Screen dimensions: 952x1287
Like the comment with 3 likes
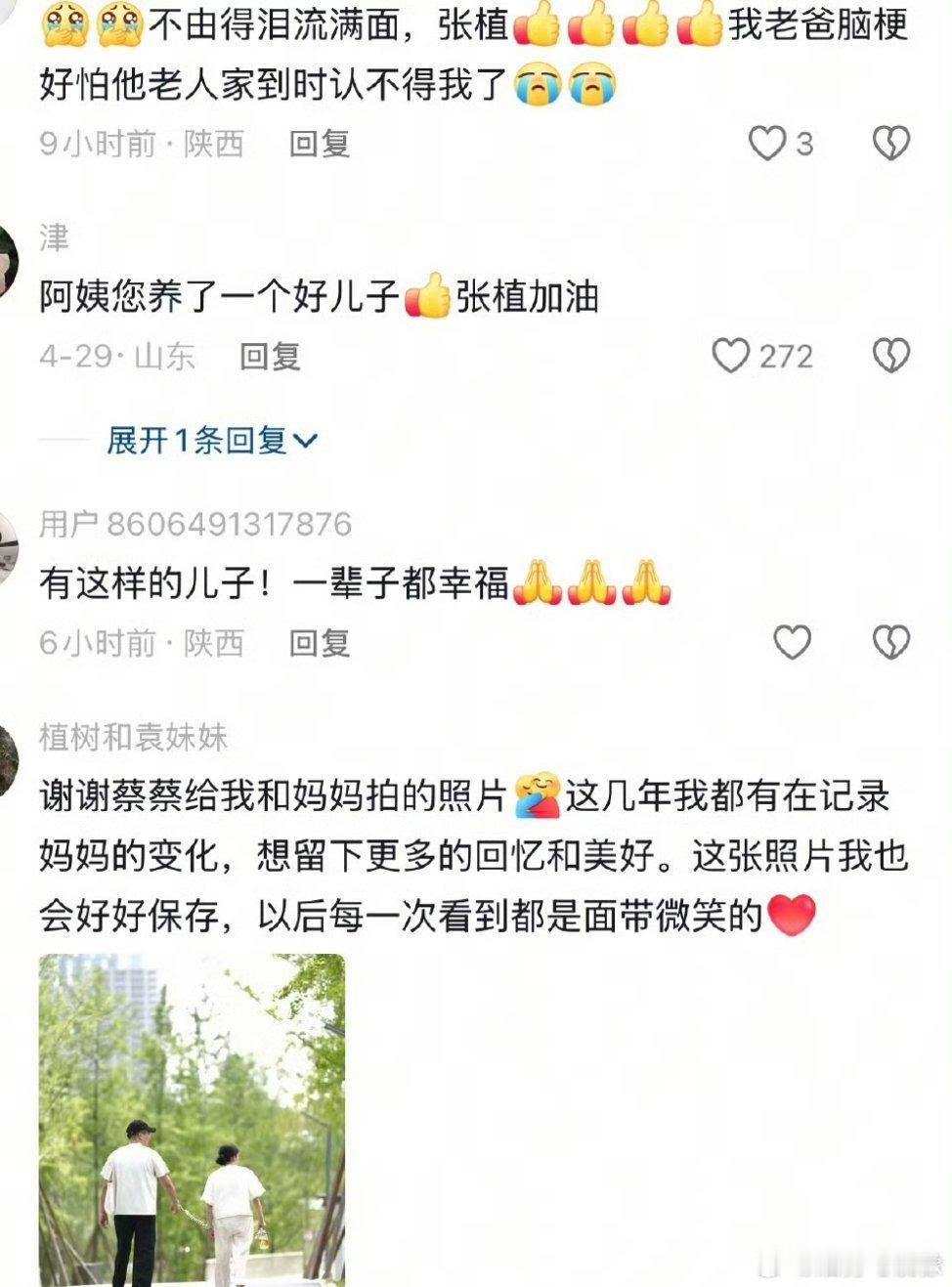767,144
